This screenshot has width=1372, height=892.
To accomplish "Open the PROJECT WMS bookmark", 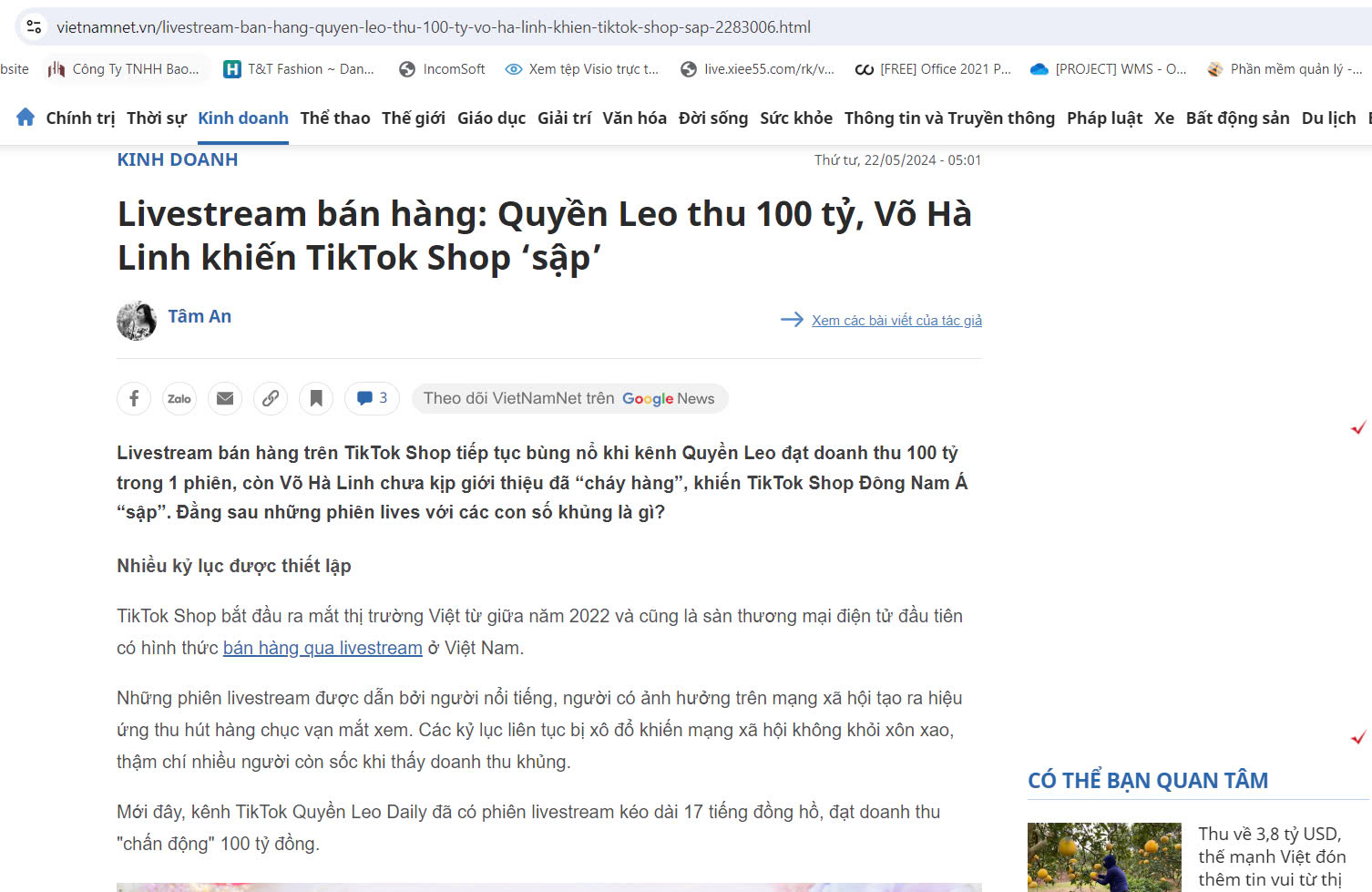I will coord(1109,69).
